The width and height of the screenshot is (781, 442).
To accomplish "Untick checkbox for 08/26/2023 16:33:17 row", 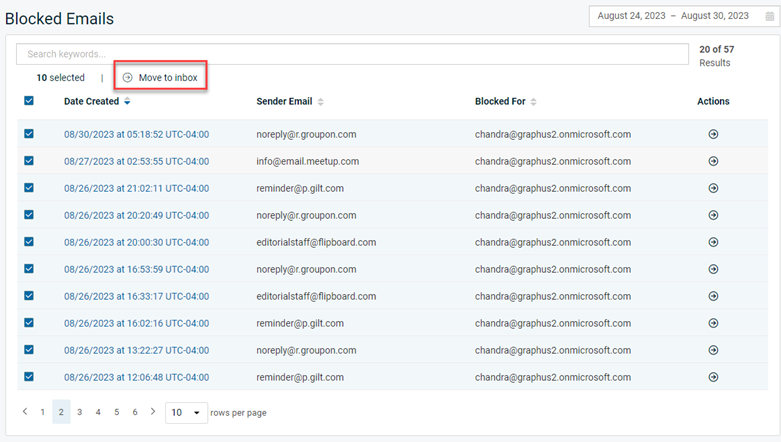I will (29, 296).
